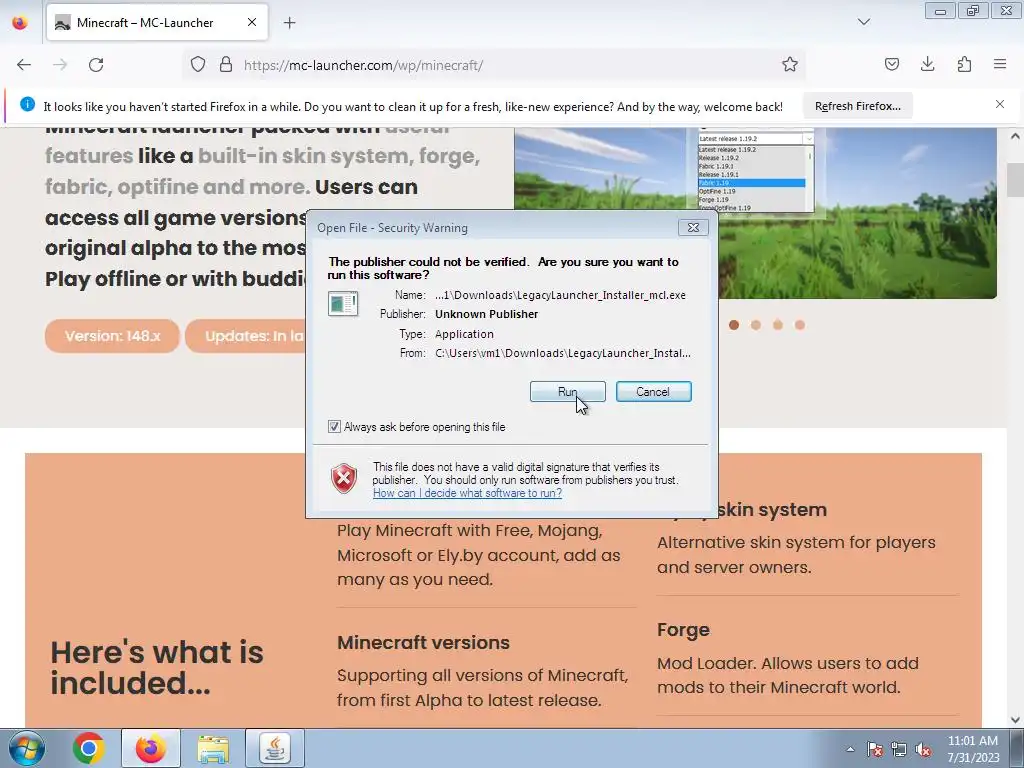This screenshot has height=768, width=1024.
Task: Close the Open File - Security Warning dialog
Action: pos(693,227)
